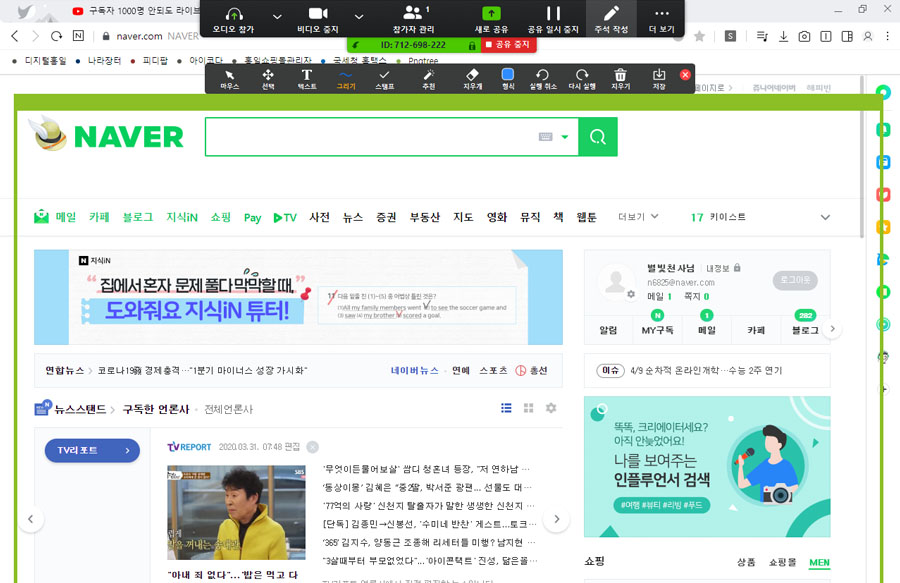Image resolution: width=900 pixels, height=583 pixels.
Task: Open Naver Pay menu item
Action: click(253, 217)
